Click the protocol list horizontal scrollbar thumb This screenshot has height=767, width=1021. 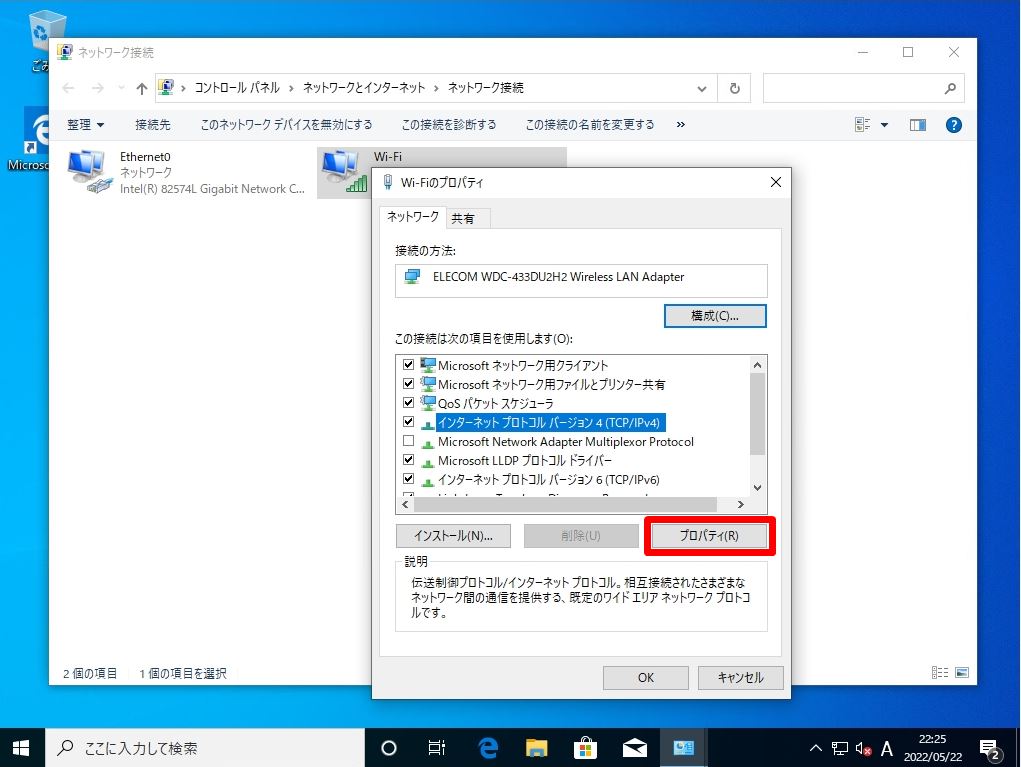click(x=566, y=505)
